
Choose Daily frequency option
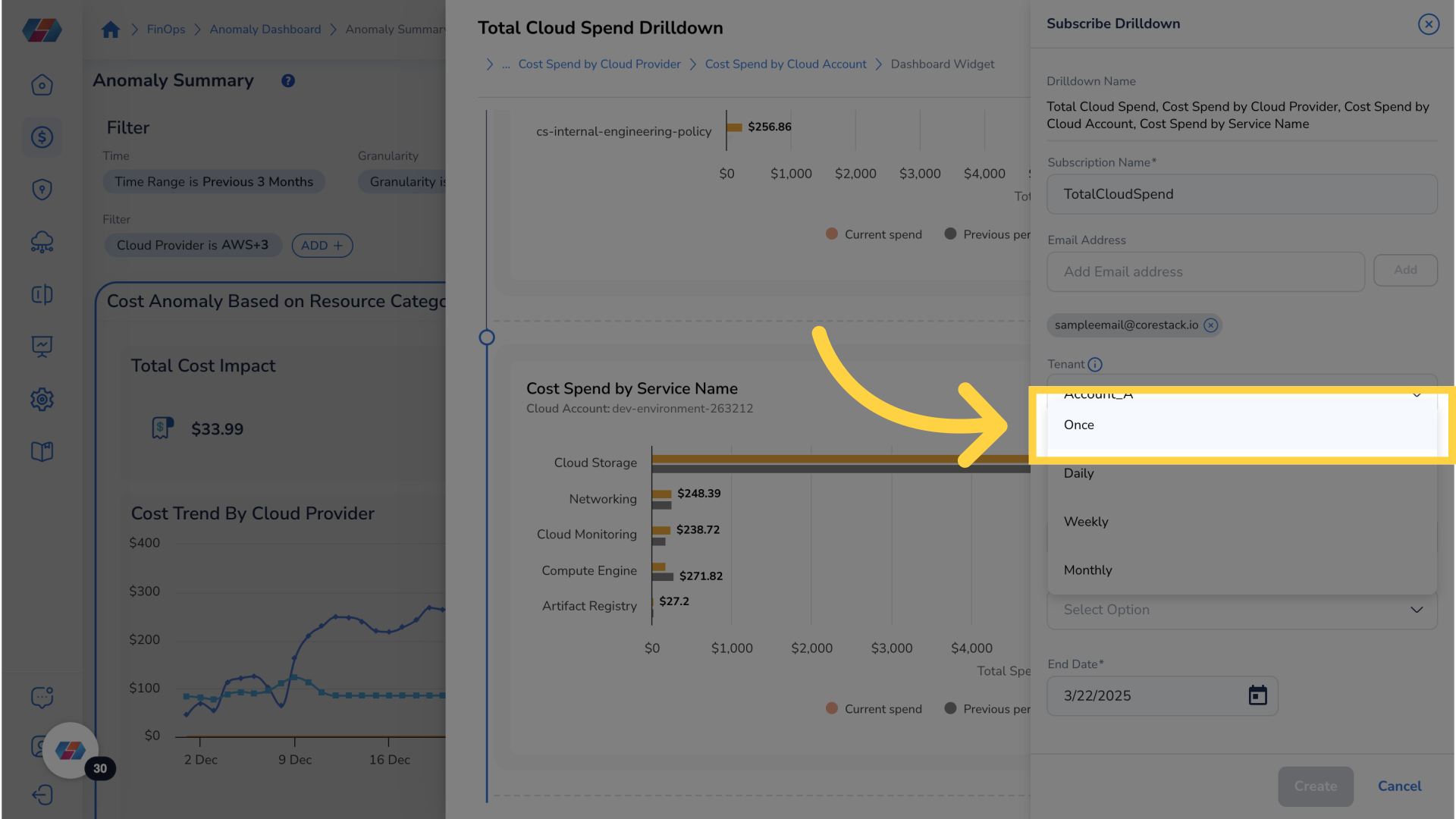pos(1242,473)
